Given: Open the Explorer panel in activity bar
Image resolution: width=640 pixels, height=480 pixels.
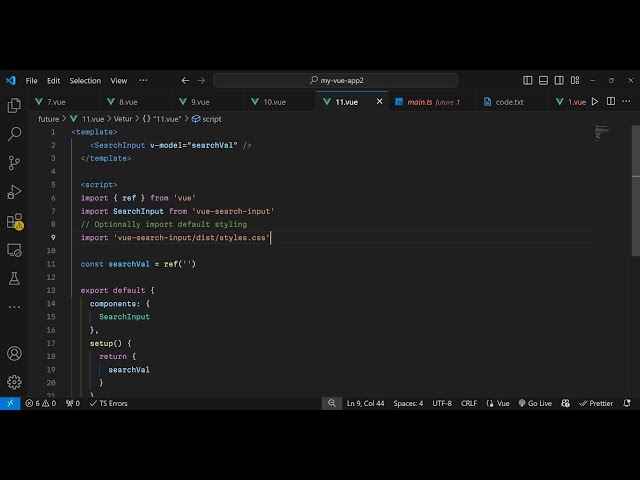Looking at the screenshot, I should pos(14,105).
